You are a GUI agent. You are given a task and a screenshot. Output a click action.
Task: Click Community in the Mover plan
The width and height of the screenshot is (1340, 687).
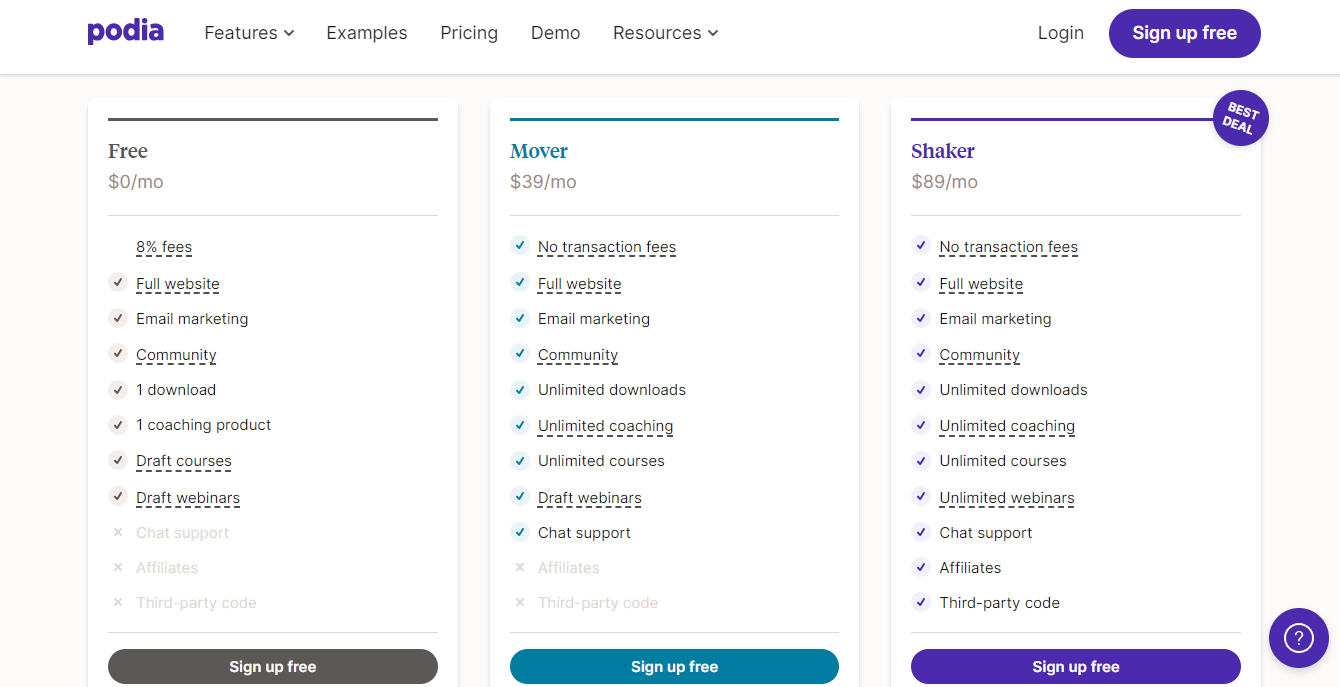click(578, 355)
